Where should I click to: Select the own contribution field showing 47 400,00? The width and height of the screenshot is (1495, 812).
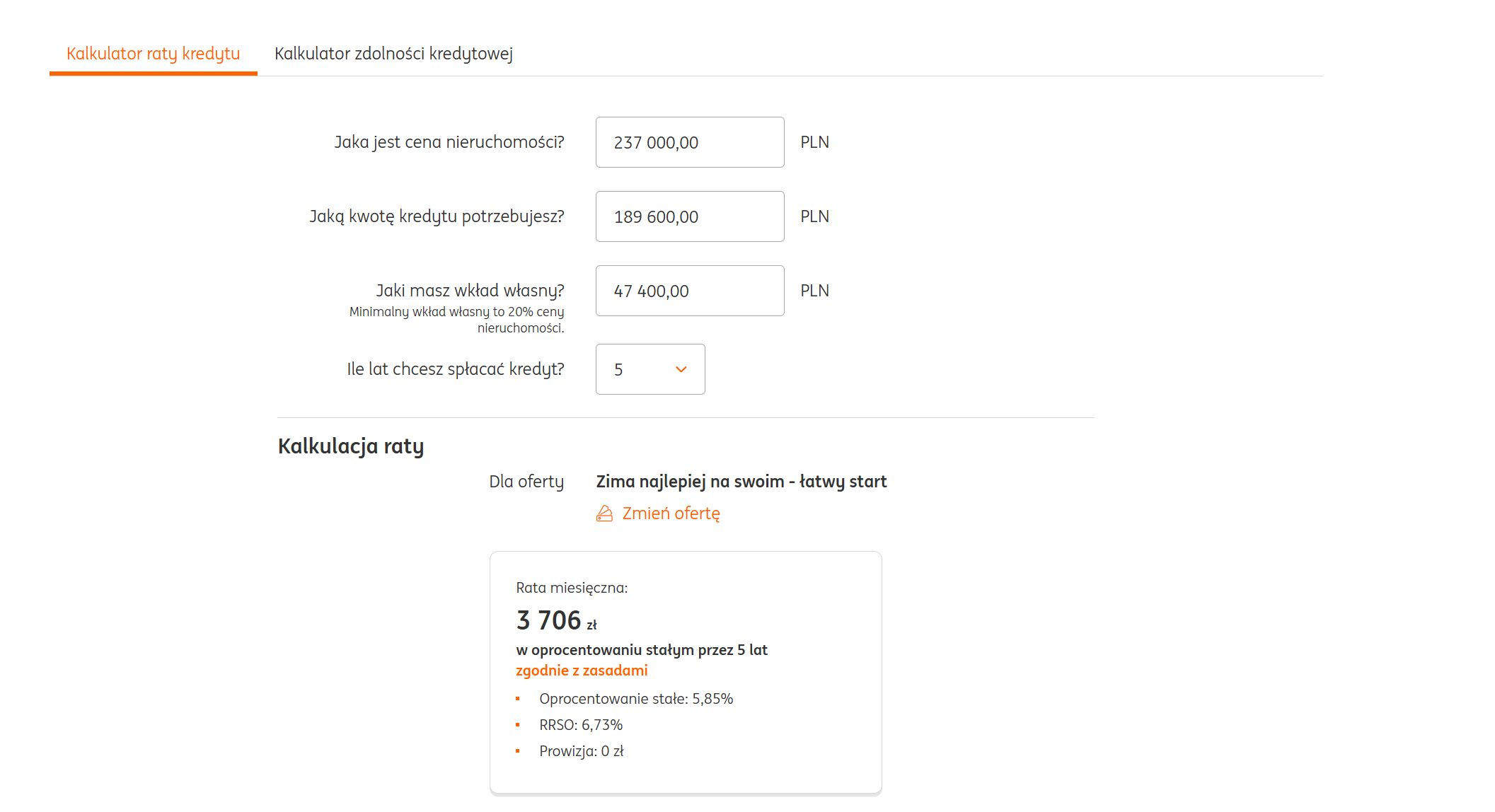pyautogui.click(x=689, y=291)
